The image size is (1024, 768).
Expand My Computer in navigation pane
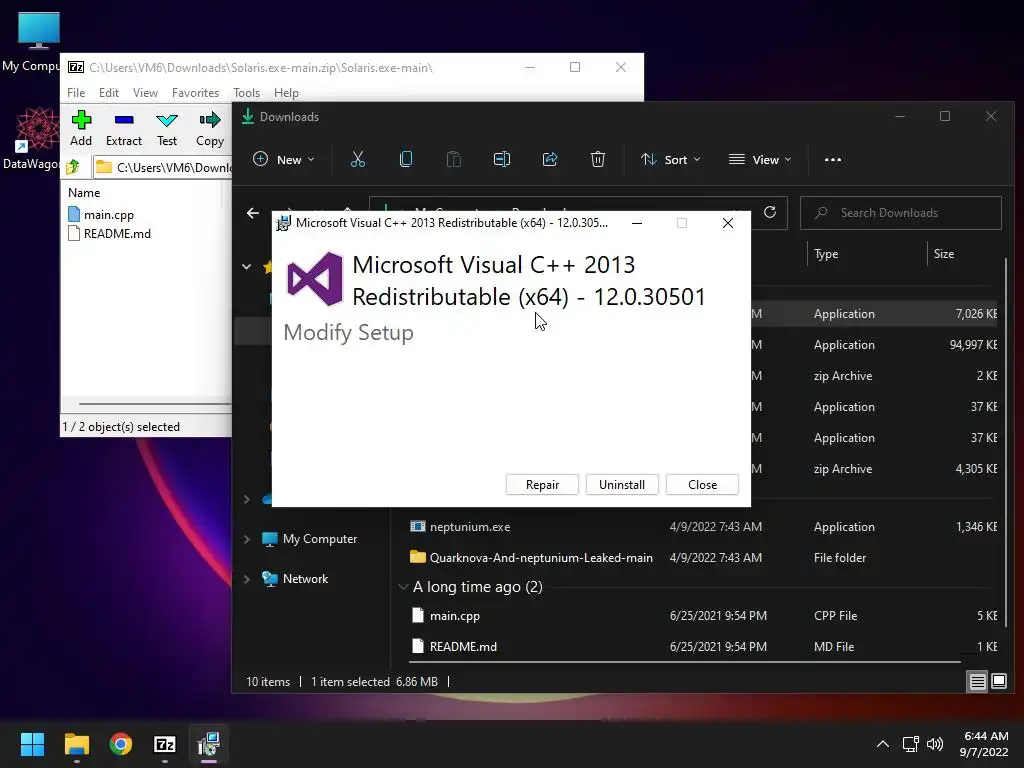(x=247, y=539)
